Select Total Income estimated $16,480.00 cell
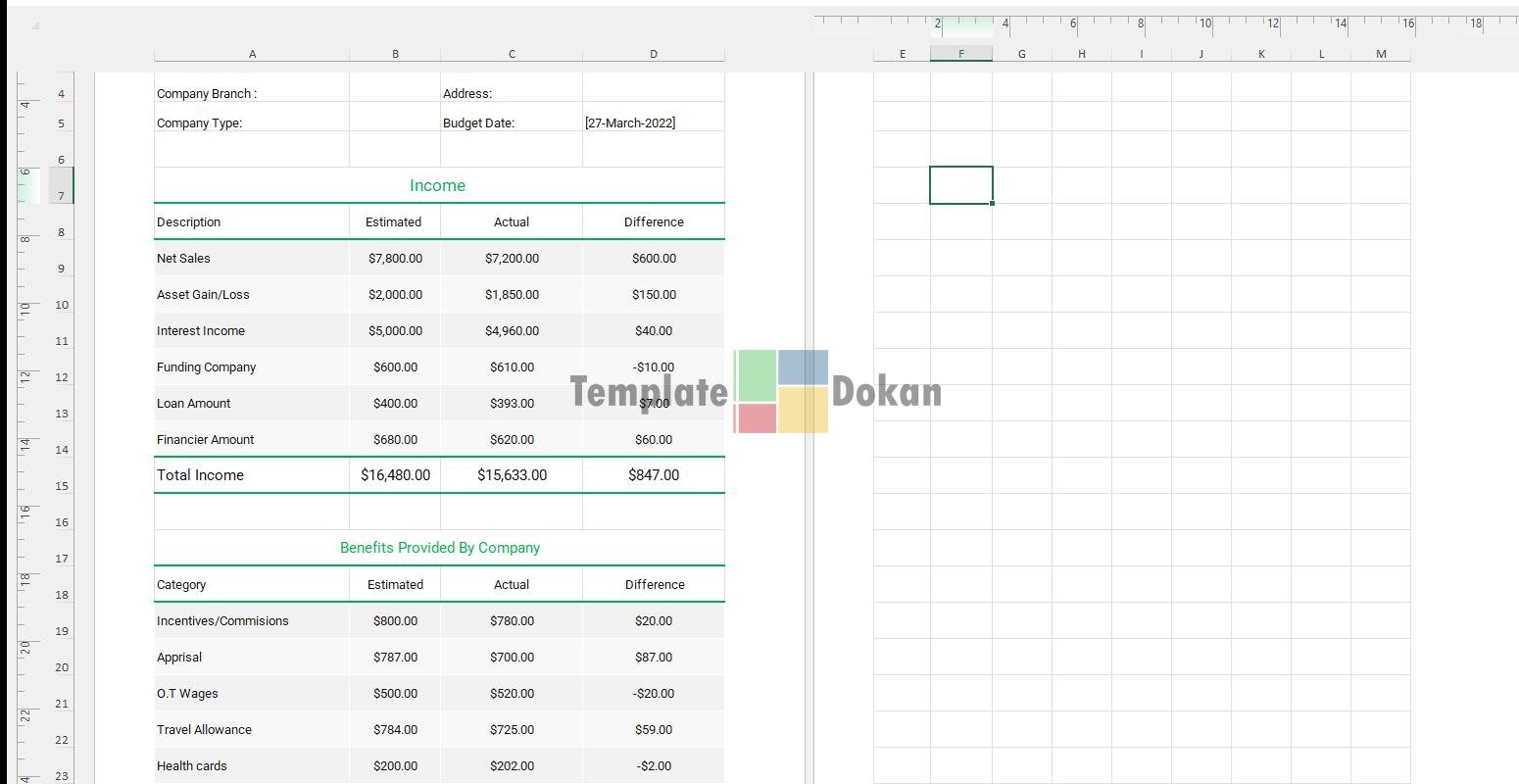The width and height of the screenshot is (1519, 784). (x=395, y=475)
